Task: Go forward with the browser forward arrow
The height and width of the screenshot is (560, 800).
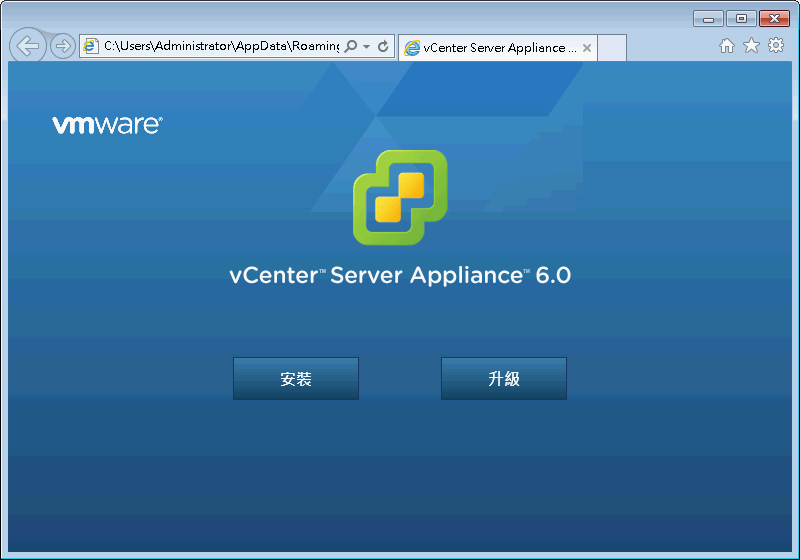Action: pyautogui.click(x=63, y=46)
